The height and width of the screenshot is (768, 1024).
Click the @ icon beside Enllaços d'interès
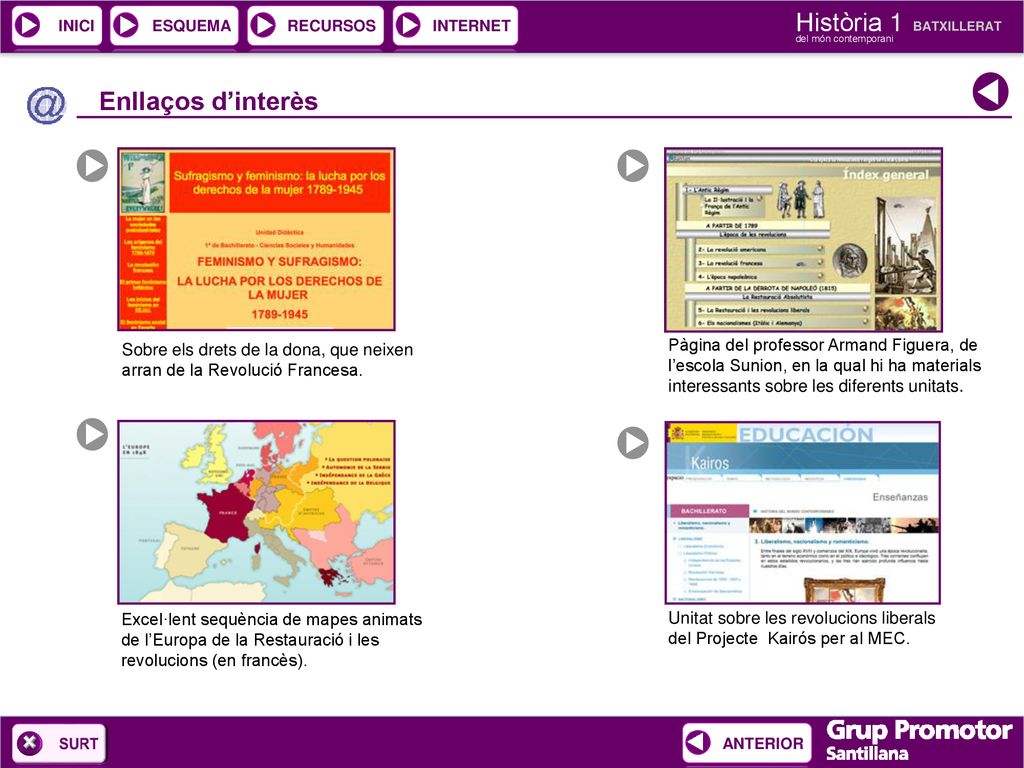click(x=46, y=104)
